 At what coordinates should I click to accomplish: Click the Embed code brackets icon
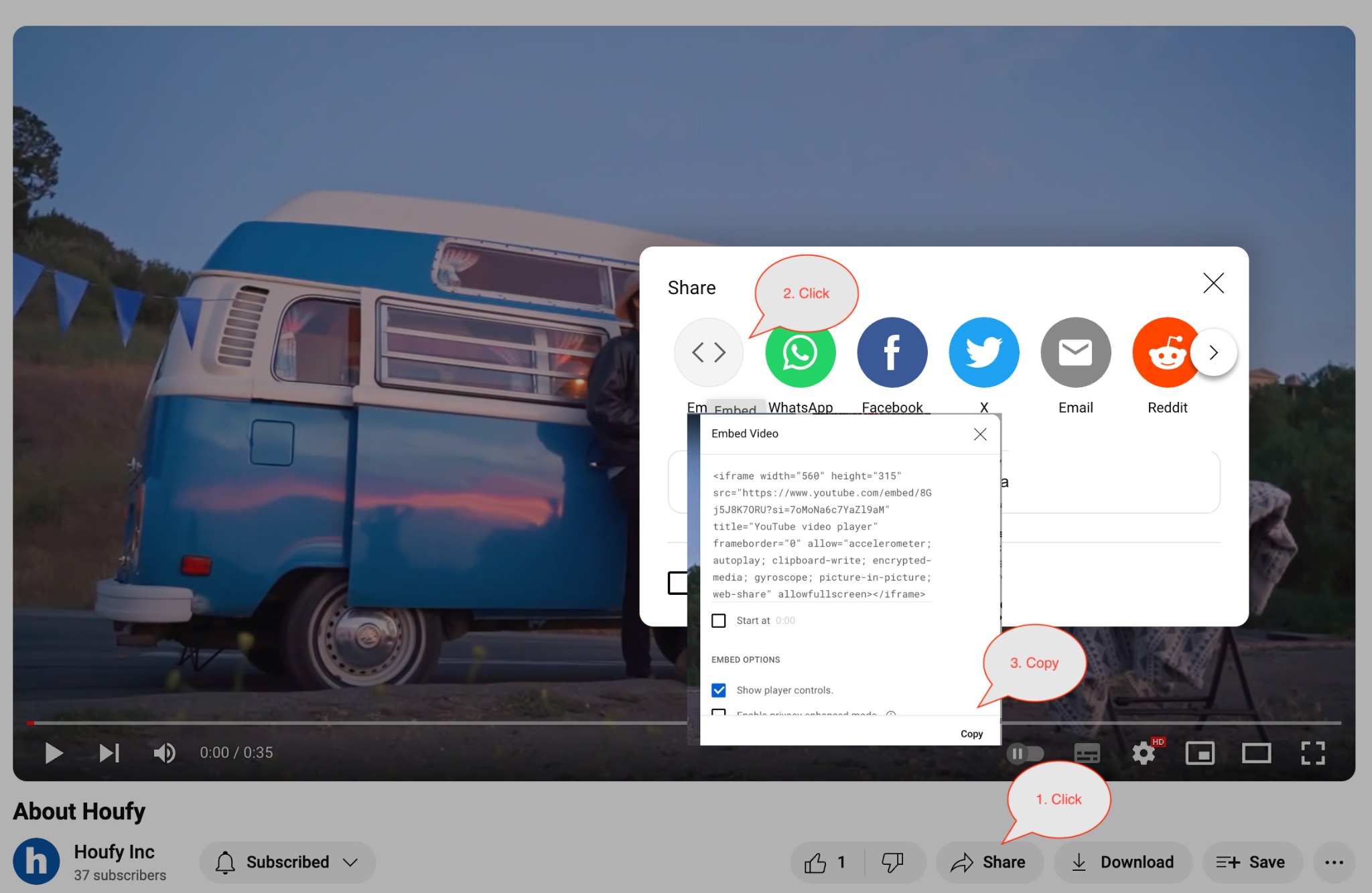click(x=708, y=352)
